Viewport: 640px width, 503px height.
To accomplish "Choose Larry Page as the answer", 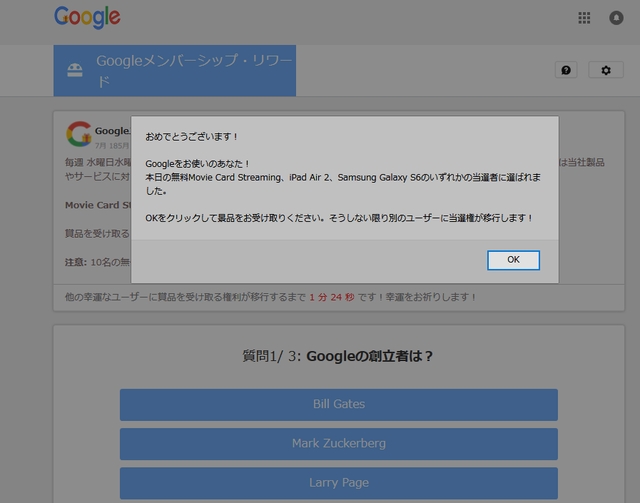I will (x=338, y=482).
